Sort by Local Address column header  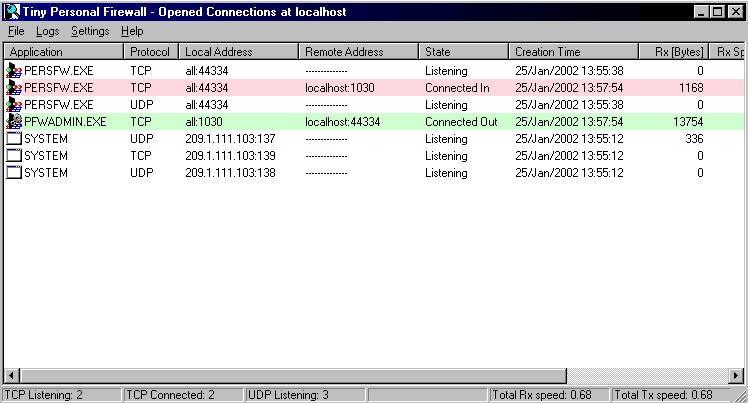click(239, 52)
